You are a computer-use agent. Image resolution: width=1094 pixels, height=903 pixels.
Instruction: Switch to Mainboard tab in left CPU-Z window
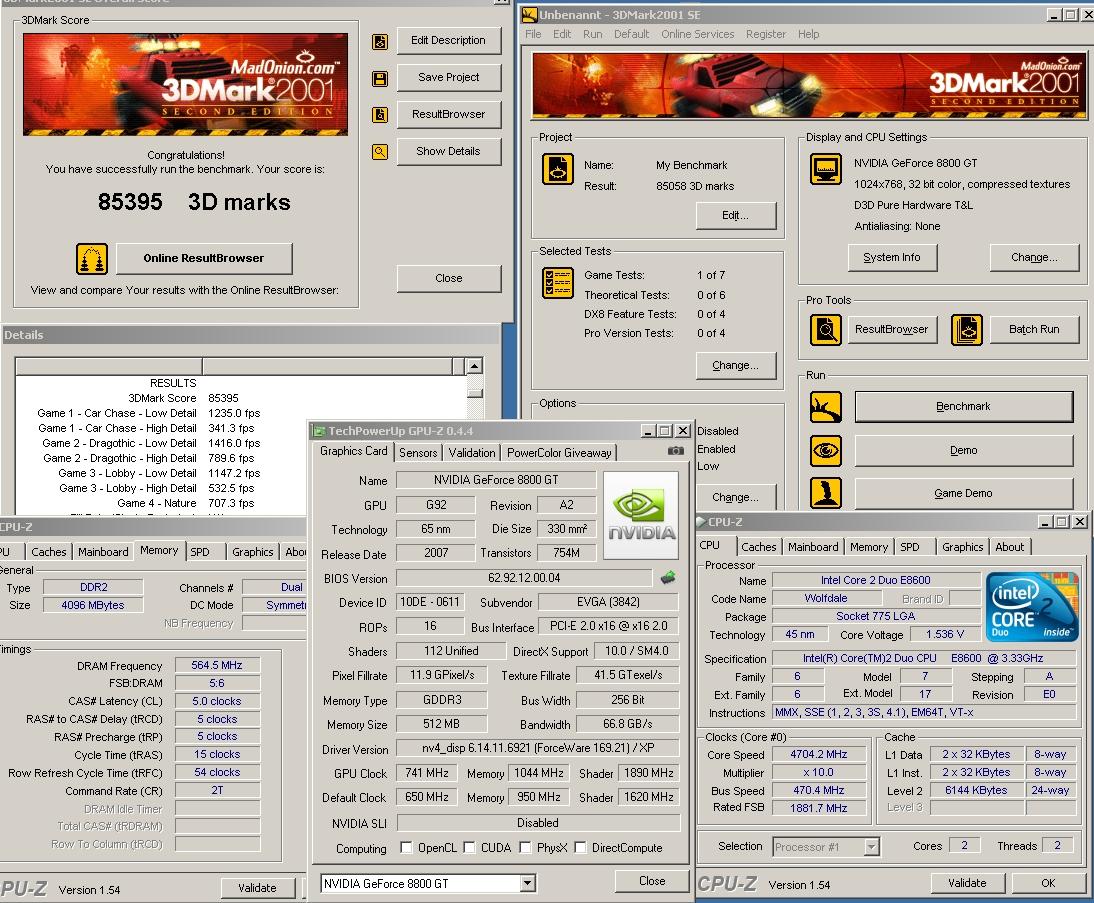click(x=103, y=552)
